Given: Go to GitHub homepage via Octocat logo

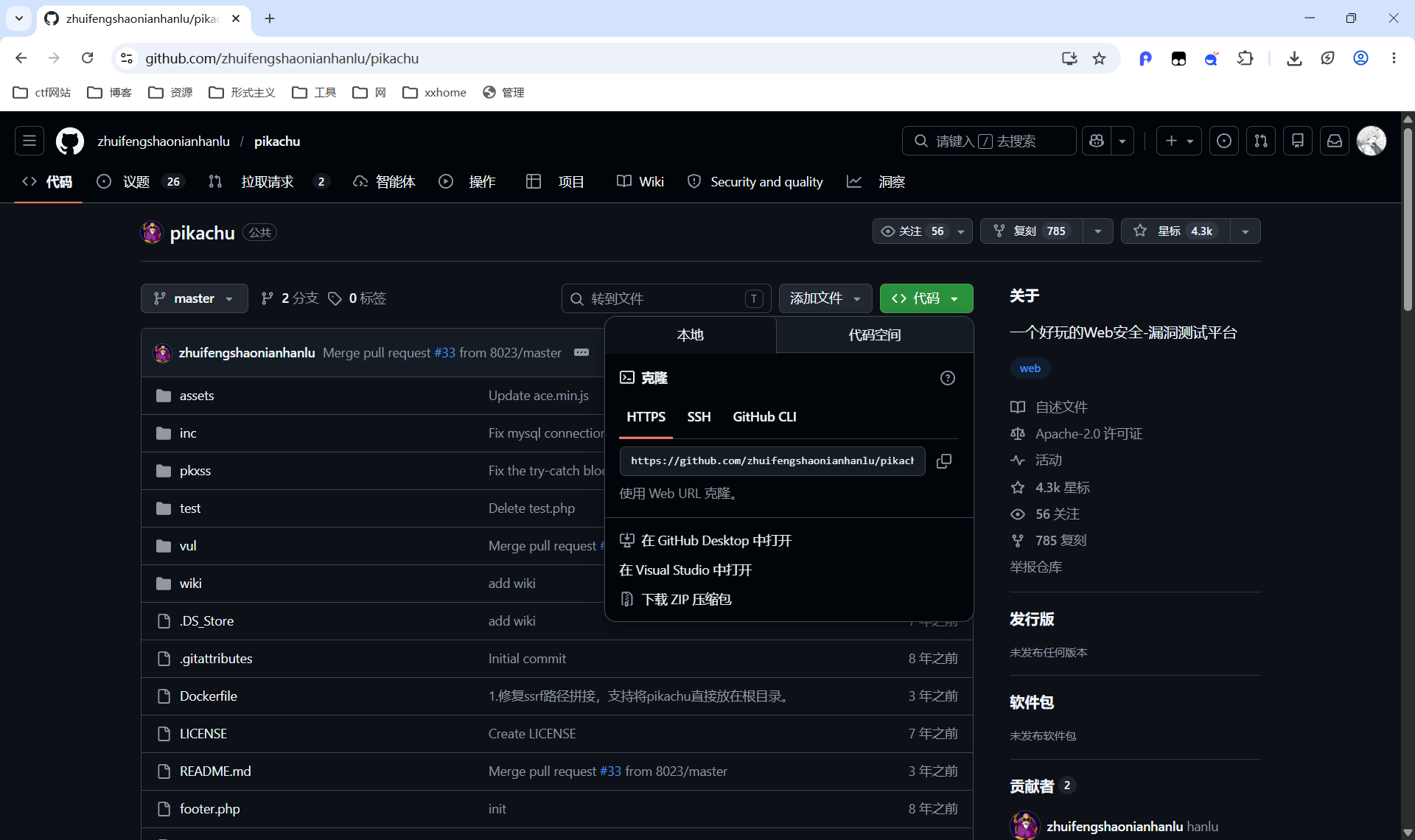Looking at the screenshot, I should (70, 141).
